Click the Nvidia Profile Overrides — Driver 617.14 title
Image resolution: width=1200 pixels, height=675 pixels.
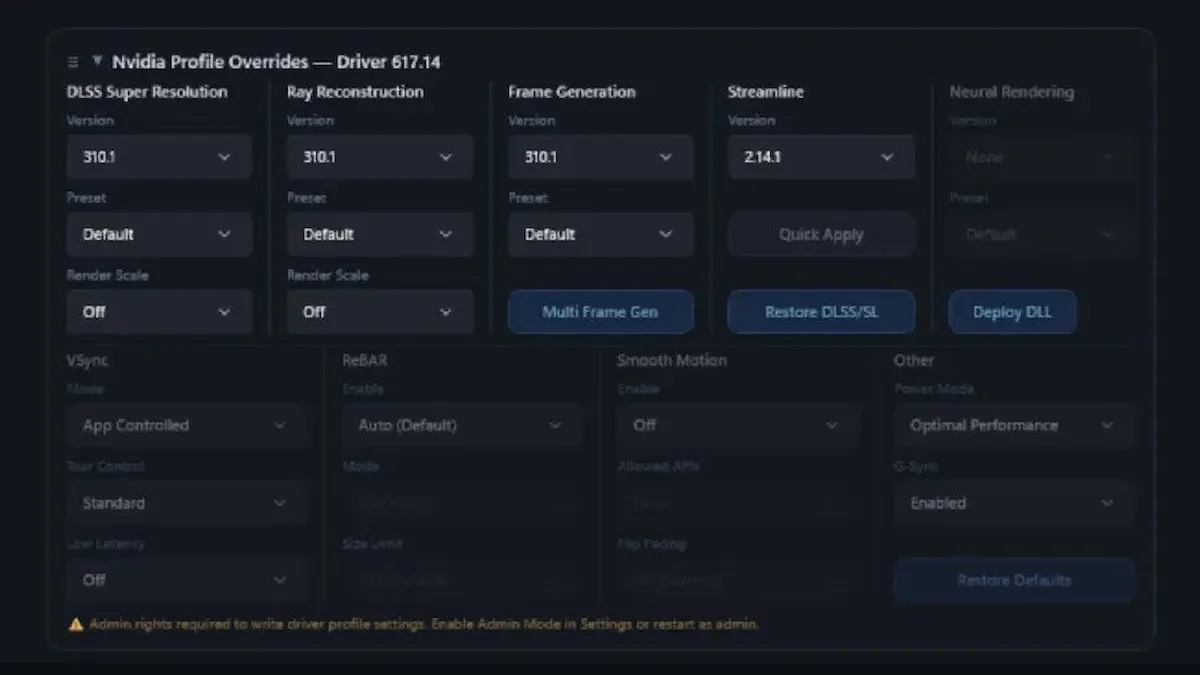click(x=276, y=62)
